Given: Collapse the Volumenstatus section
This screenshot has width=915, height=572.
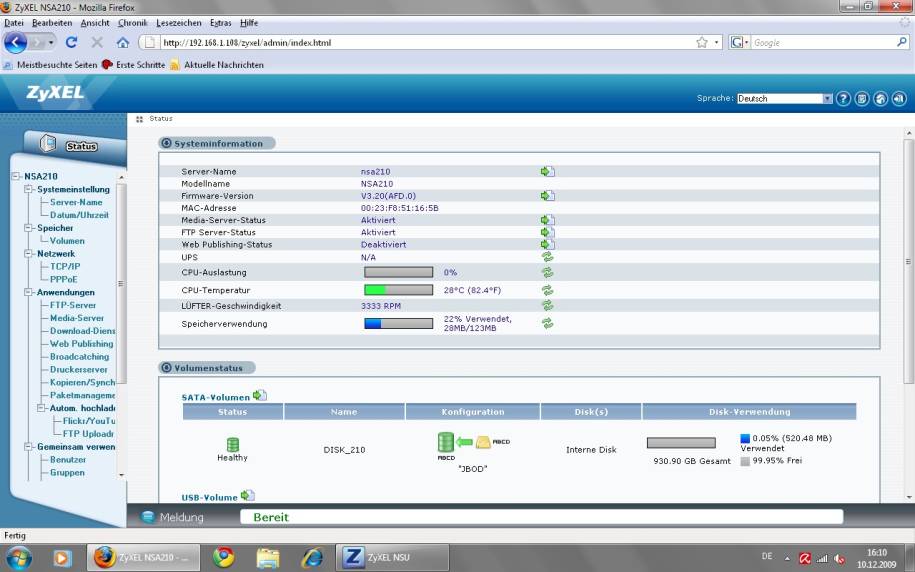Looking at the screenshot, I should (166, 367).
